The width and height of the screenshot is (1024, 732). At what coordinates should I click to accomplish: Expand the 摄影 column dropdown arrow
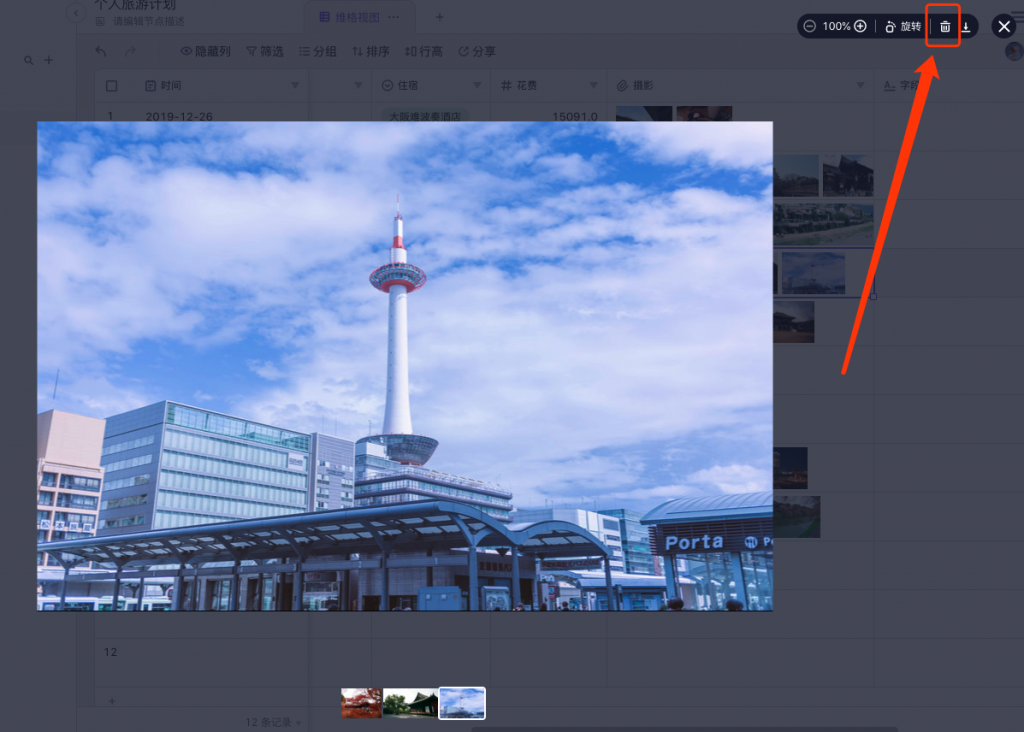860,86
